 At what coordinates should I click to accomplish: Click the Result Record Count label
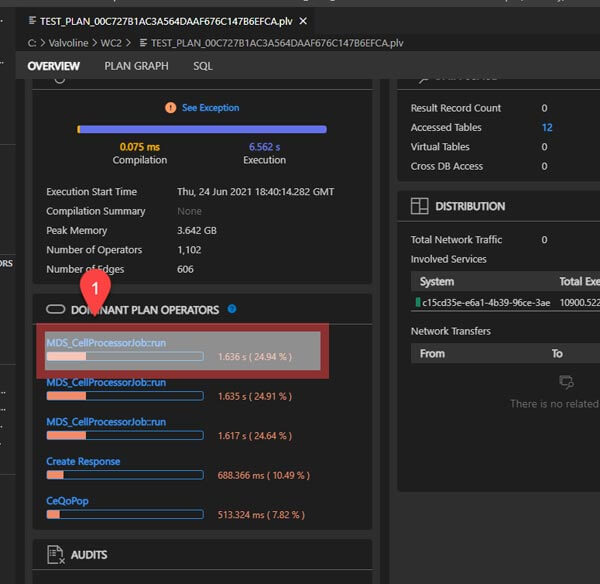456,108
